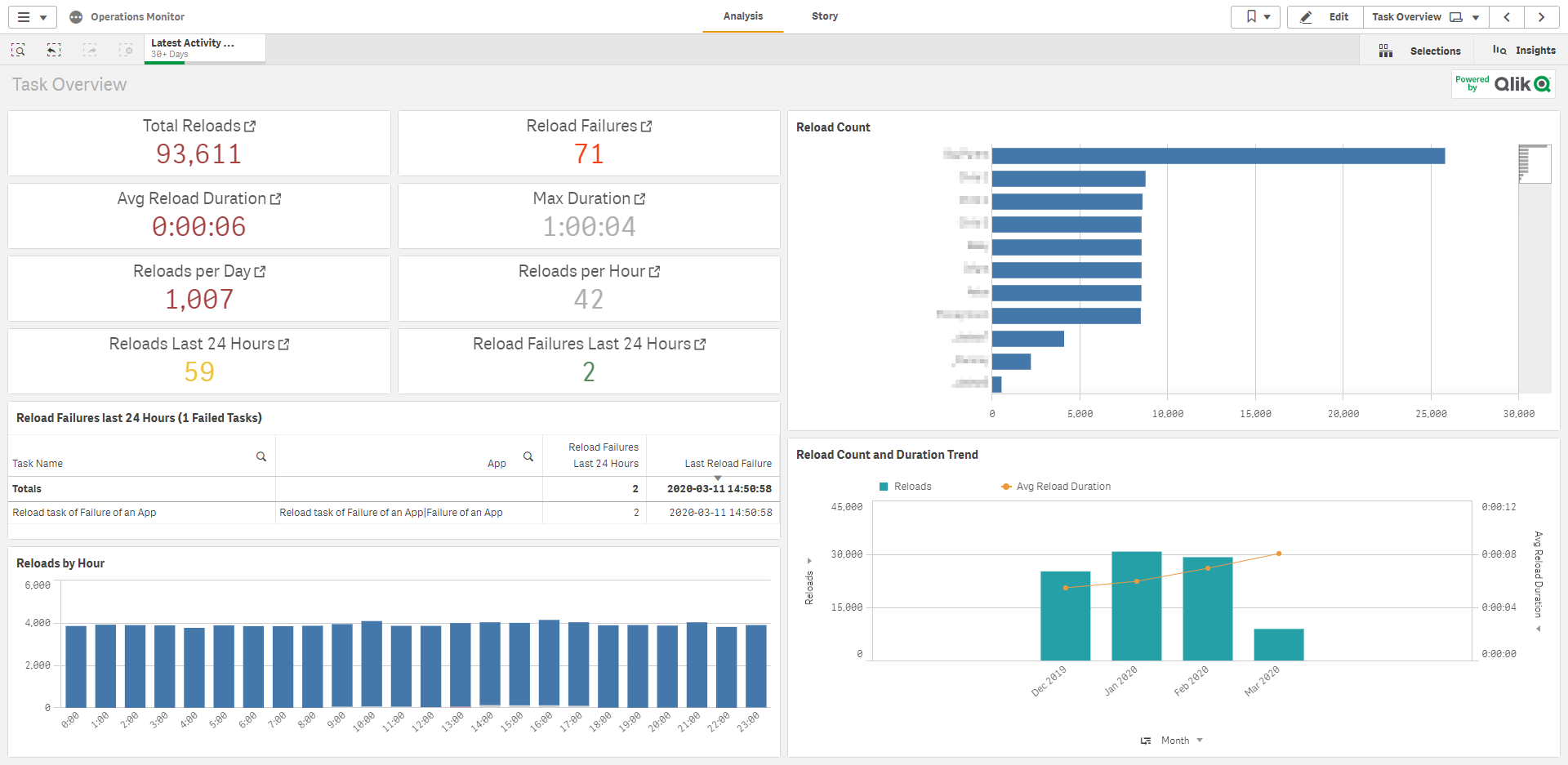This screenshot has height=765, width=1568.
Task: Click the Latest Activity selection chip
Action: click(x=204, y=48)
